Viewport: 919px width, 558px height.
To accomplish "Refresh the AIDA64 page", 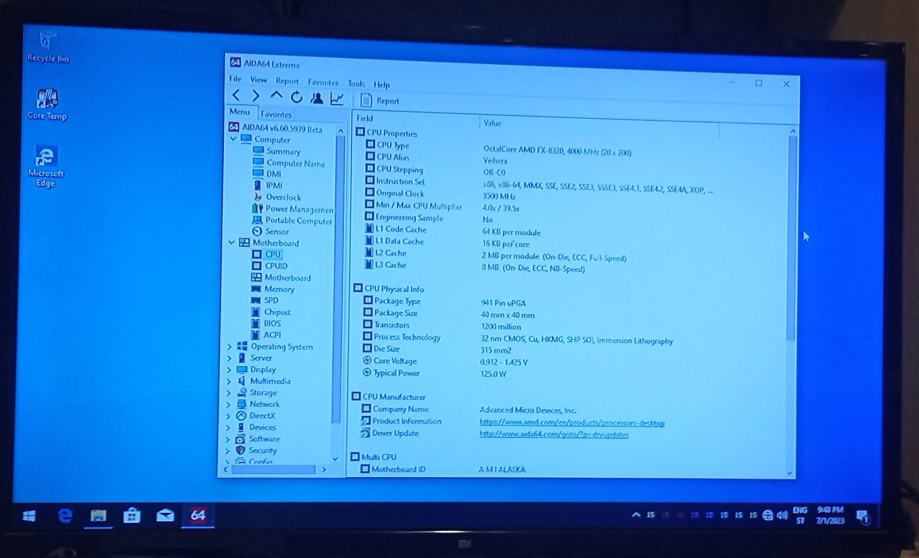I will click(297, 97).
